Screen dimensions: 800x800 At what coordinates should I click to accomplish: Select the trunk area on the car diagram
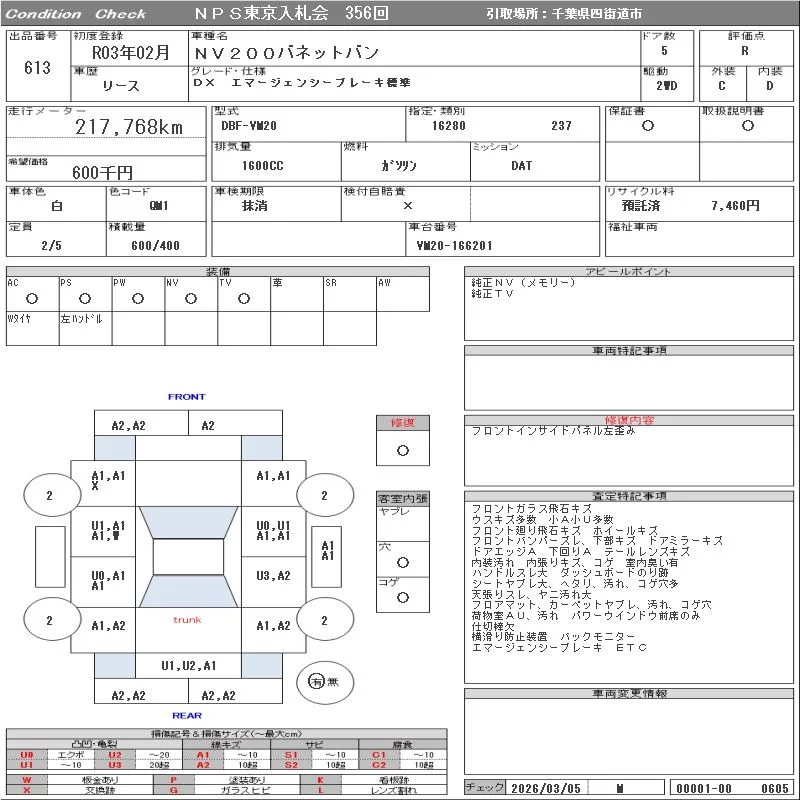tap(187, 620)
